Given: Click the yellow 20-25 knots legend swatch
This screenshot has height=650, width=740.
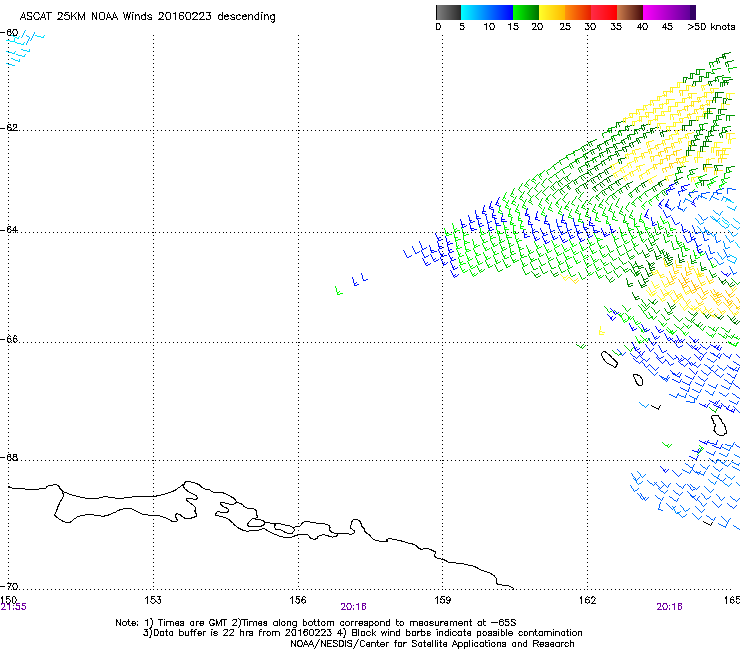Looking at the screenshot, I should [x=552, y=12].
